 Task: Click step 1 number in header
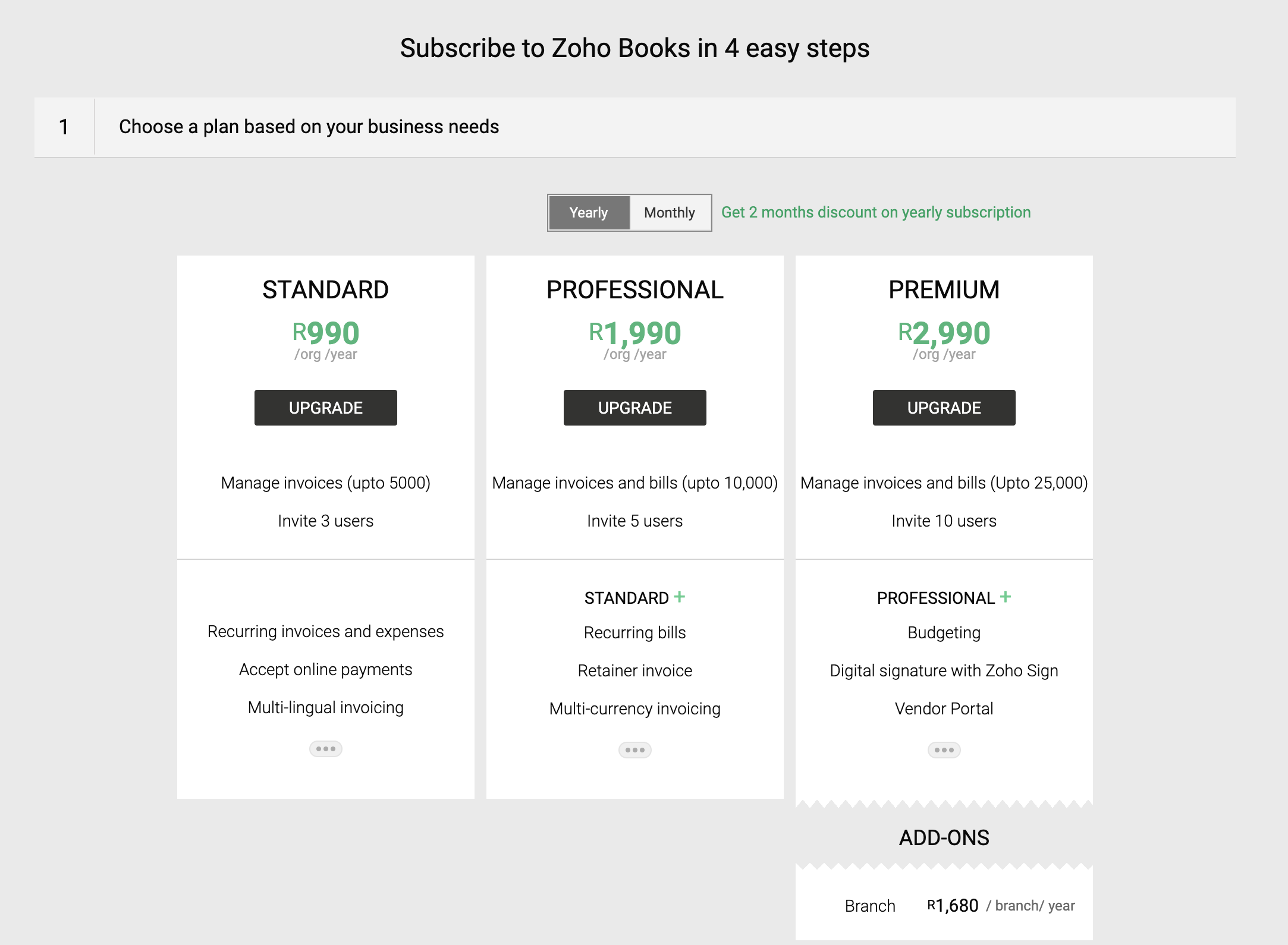point(64,127)
